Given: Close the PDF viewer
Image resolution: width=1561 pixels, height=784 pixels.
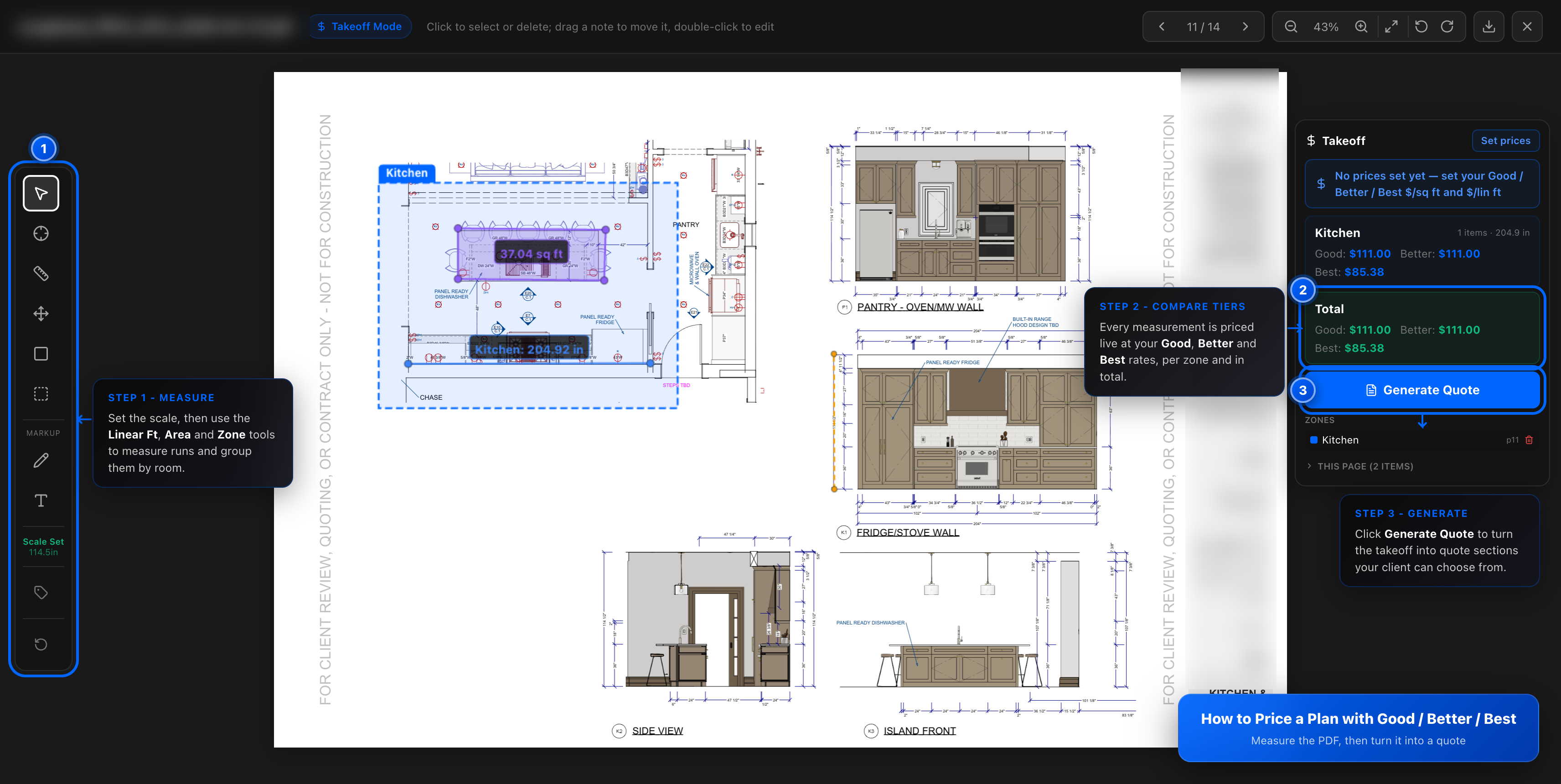Looking at the screenshot, I should point(1527,26).
